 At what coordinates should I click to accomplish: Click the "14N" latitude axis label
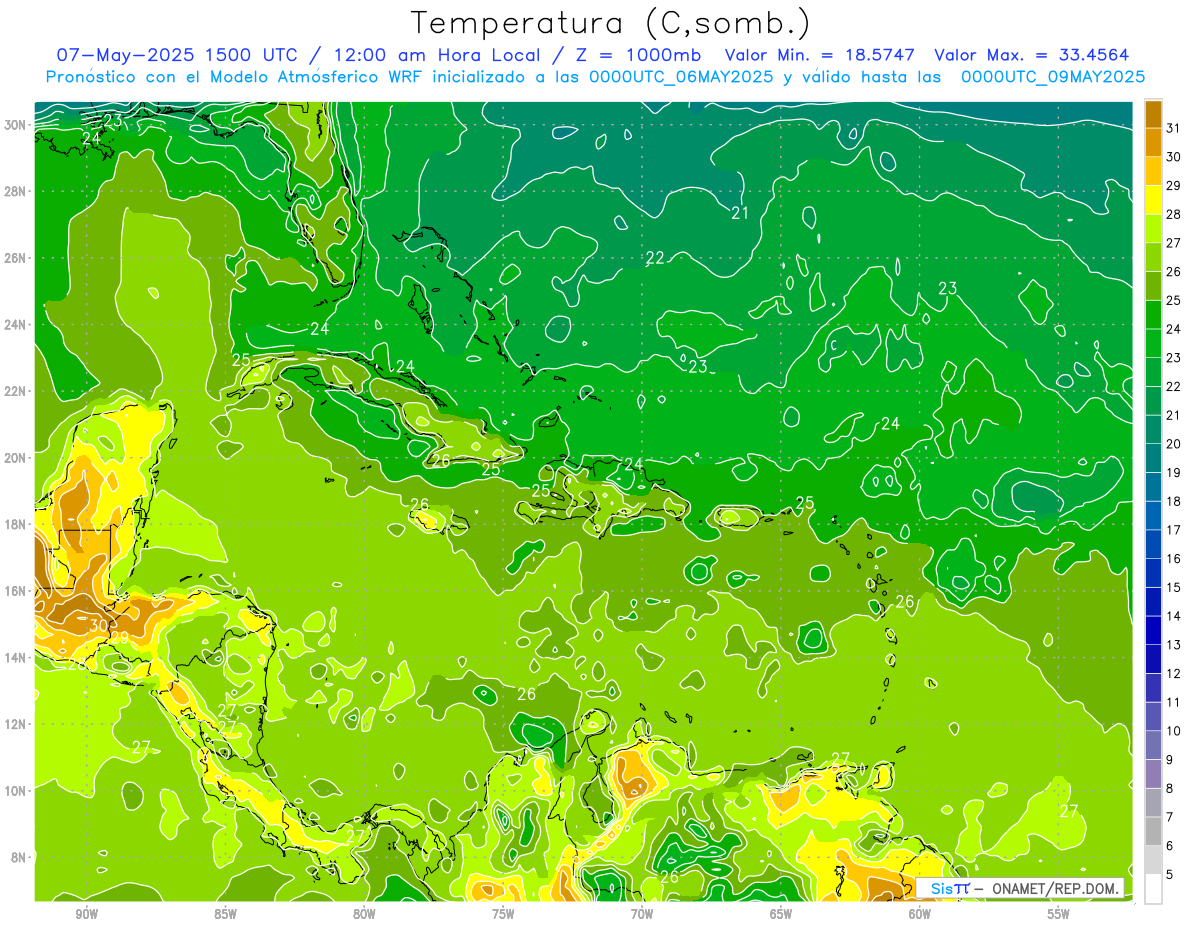15,657
